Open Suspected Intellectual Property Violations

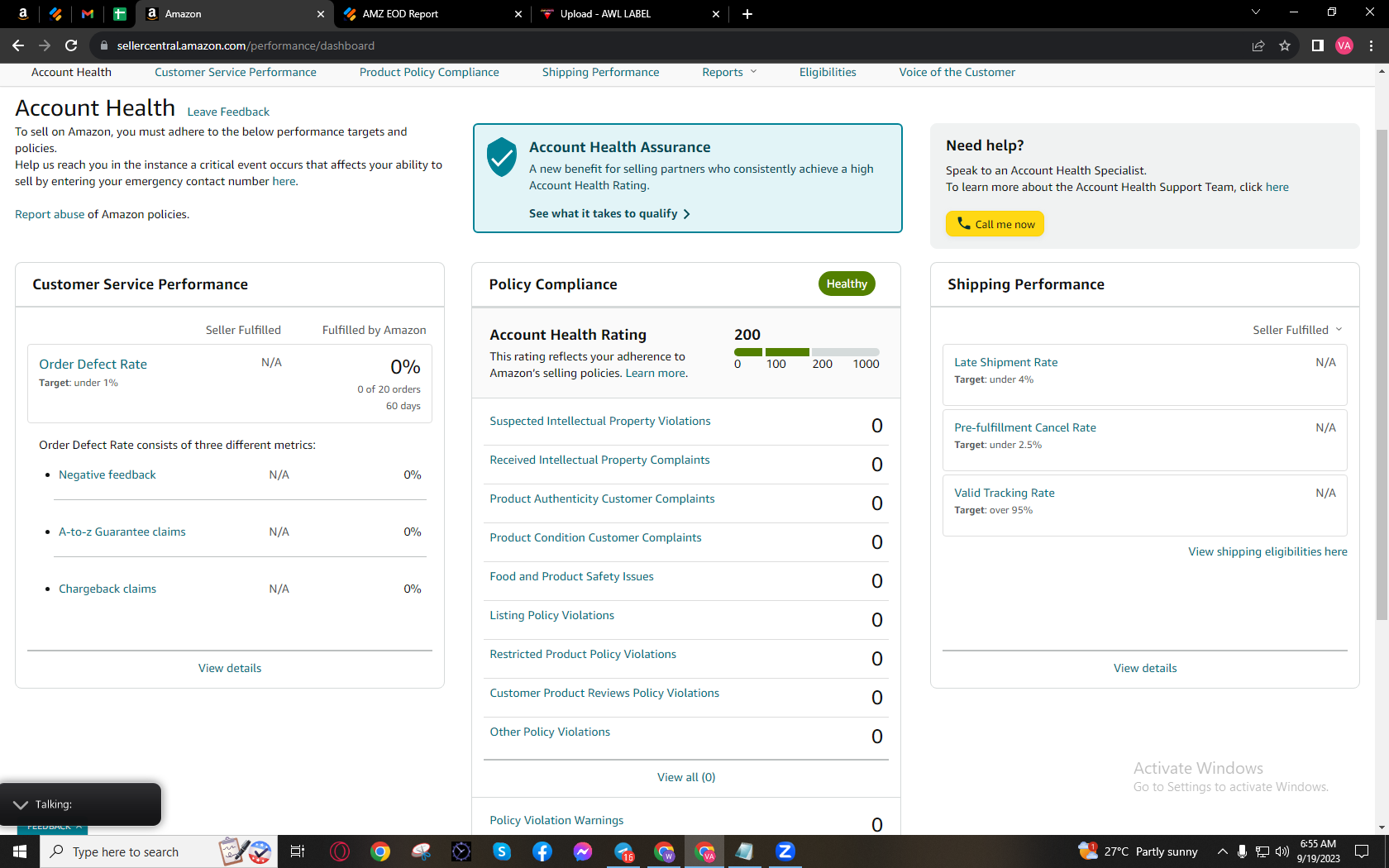point(600,422)
